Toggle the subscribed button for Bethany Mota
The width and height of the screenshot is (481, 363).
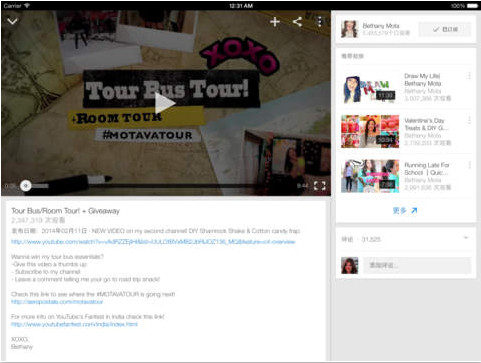point(445,29)
